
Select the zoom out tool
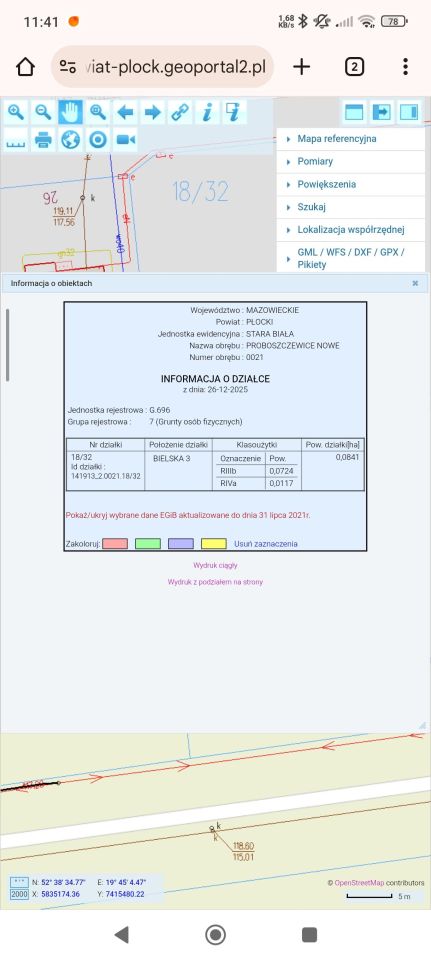pos(43,112)
